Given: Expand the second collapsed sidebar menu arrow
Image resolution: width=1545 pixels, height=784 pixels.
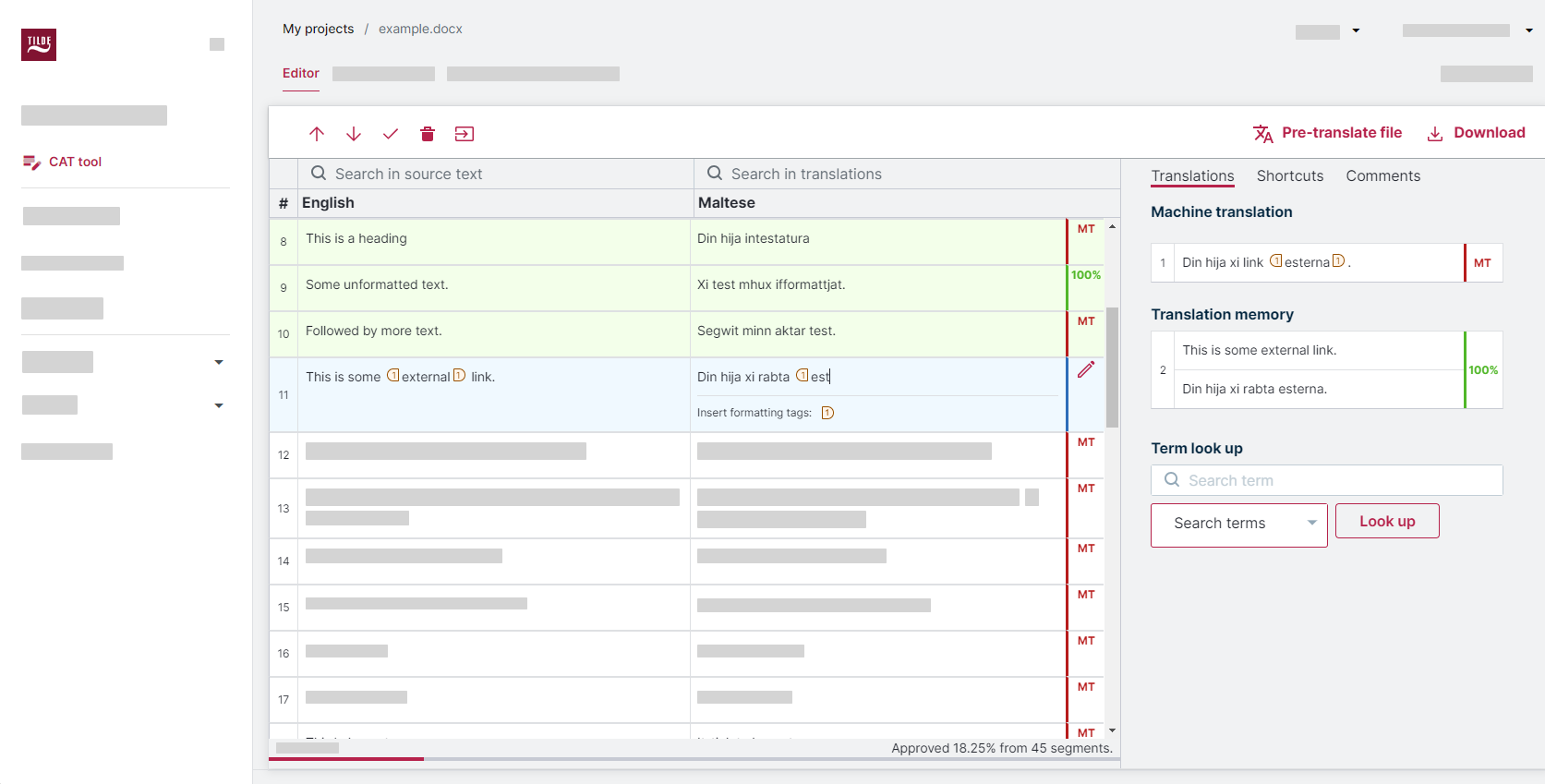Looking at the screenshot, I should 219,405.
